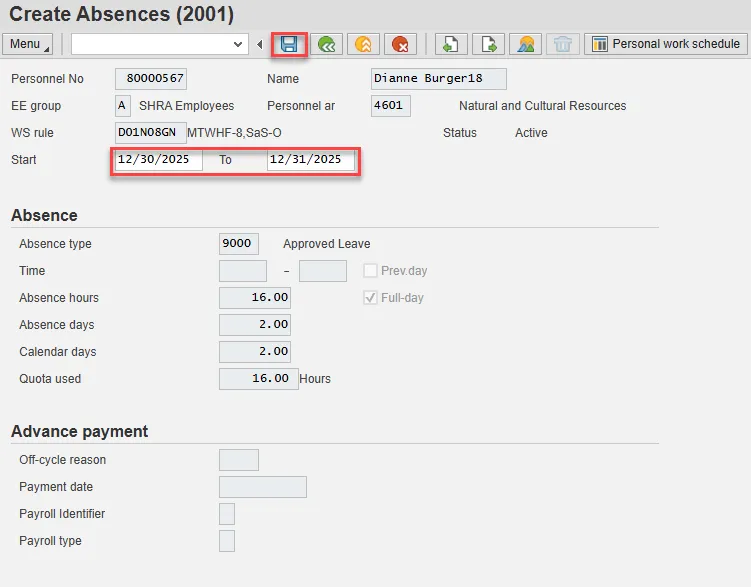Click the Payroll type field

[227, 541]
